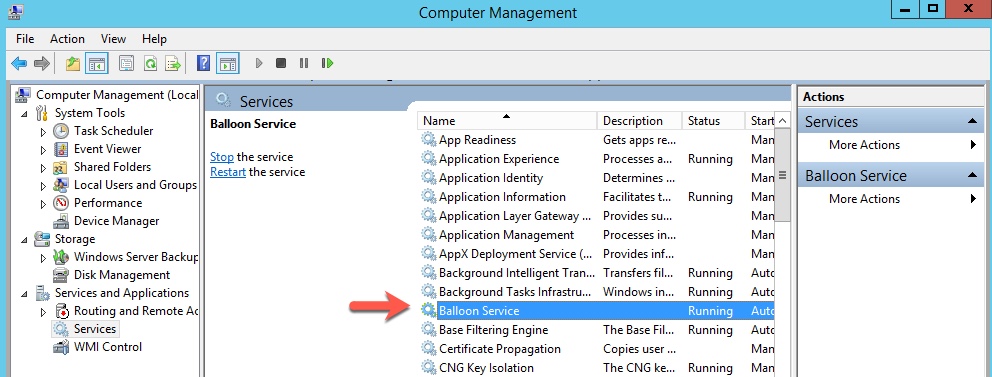Sort services by Name column header
Screen dimensions: 992x377
pyautogui.click(x=507, y=120)
